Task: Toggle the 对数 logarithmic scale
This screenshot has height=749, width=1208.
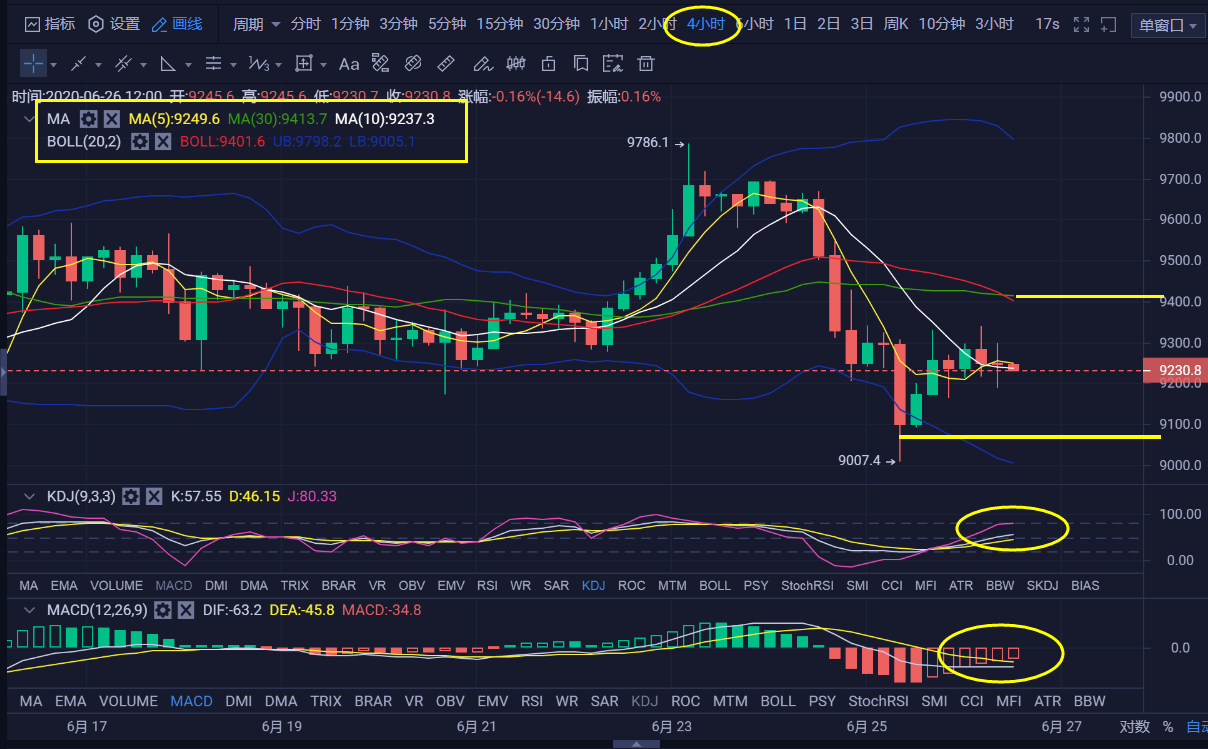Action: 1134,727
